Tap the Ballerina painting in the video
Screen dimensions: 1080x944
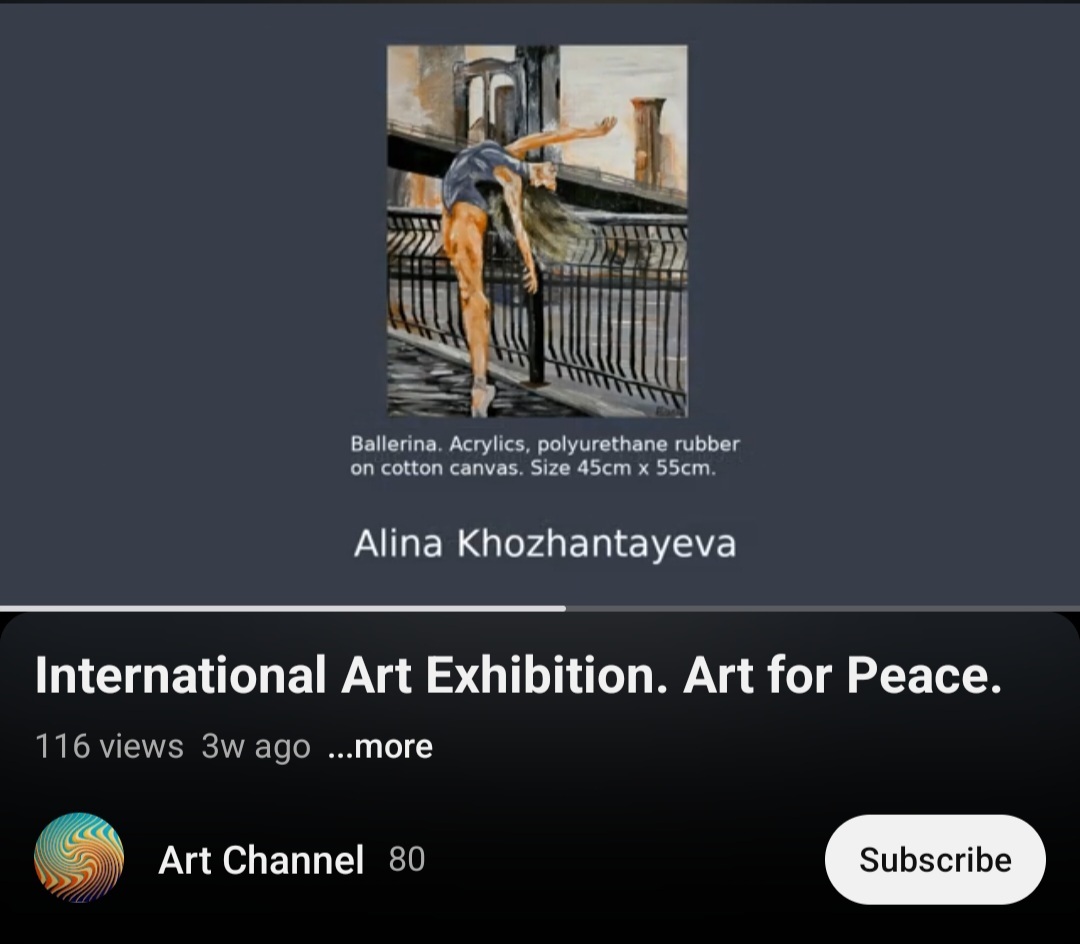pos(537,231)
